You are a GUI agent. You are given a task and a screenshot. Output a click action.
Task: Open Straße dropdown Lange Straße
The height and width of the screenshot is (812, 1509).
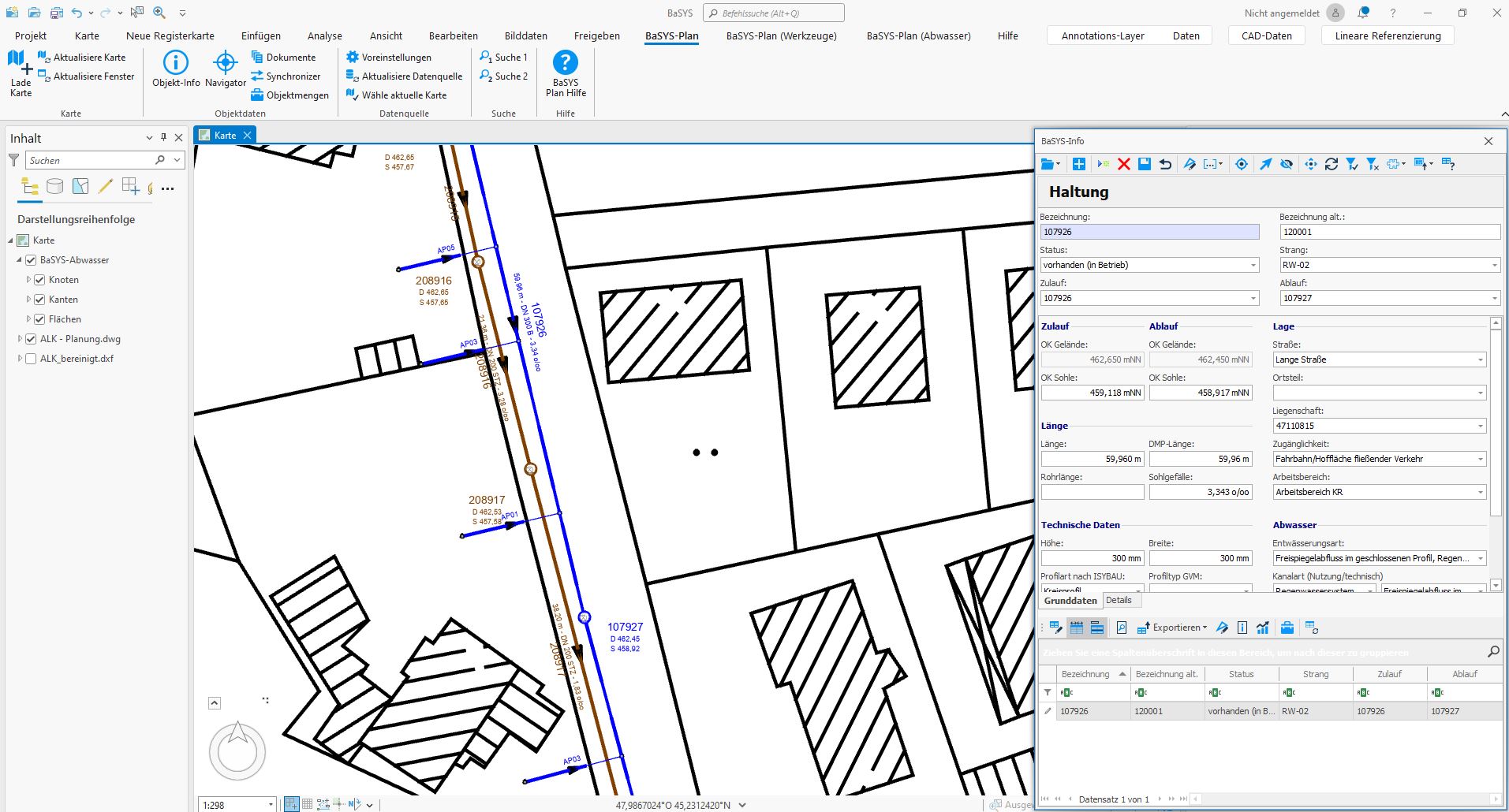[1480, 359]
